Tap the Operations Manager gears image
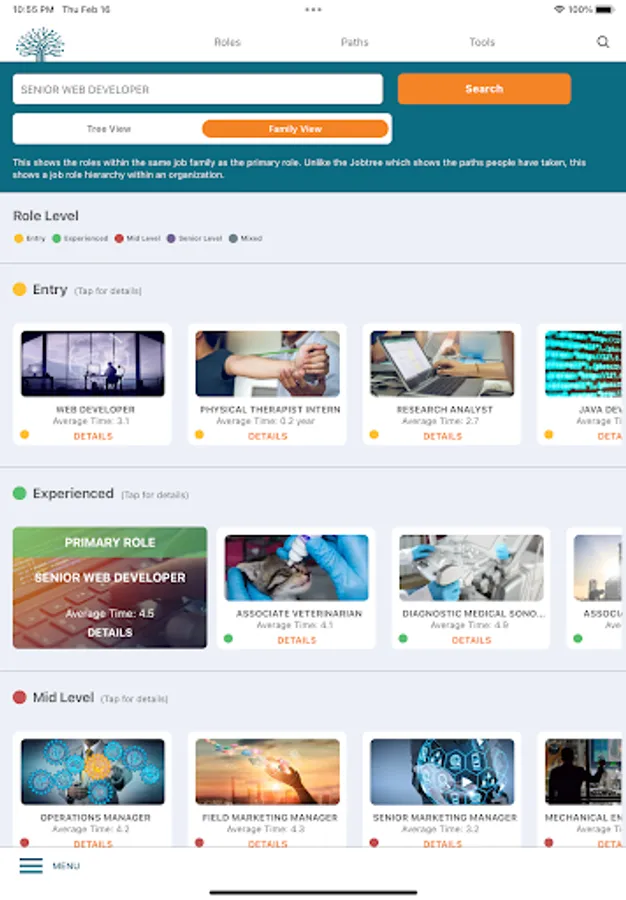This screenshot has height=900, width=626. click(x=93, y=771)
